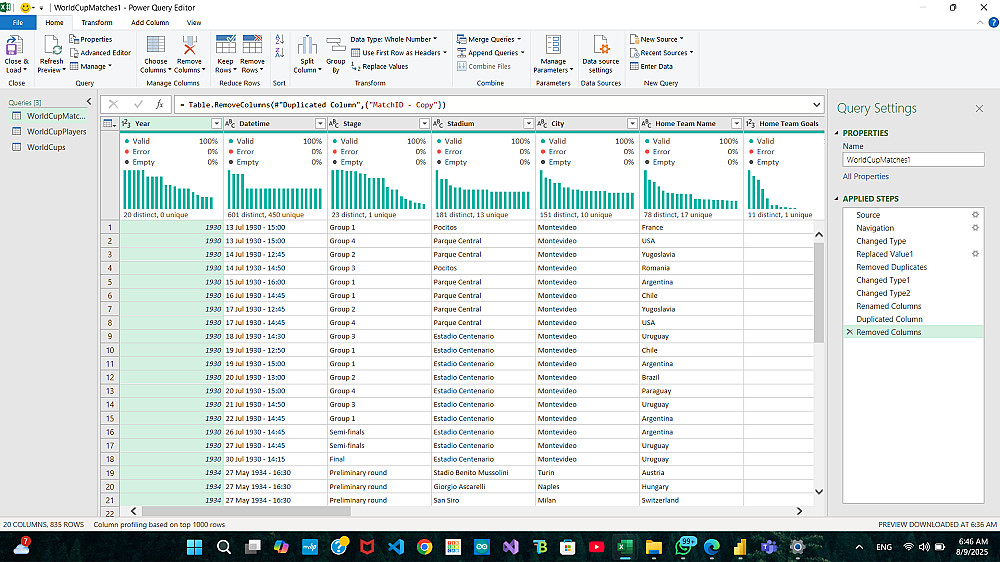The height and width of the screenshot is (562, 1000).
Task: Collapse the APPLIED STEPS section
Action: [837, 199]
